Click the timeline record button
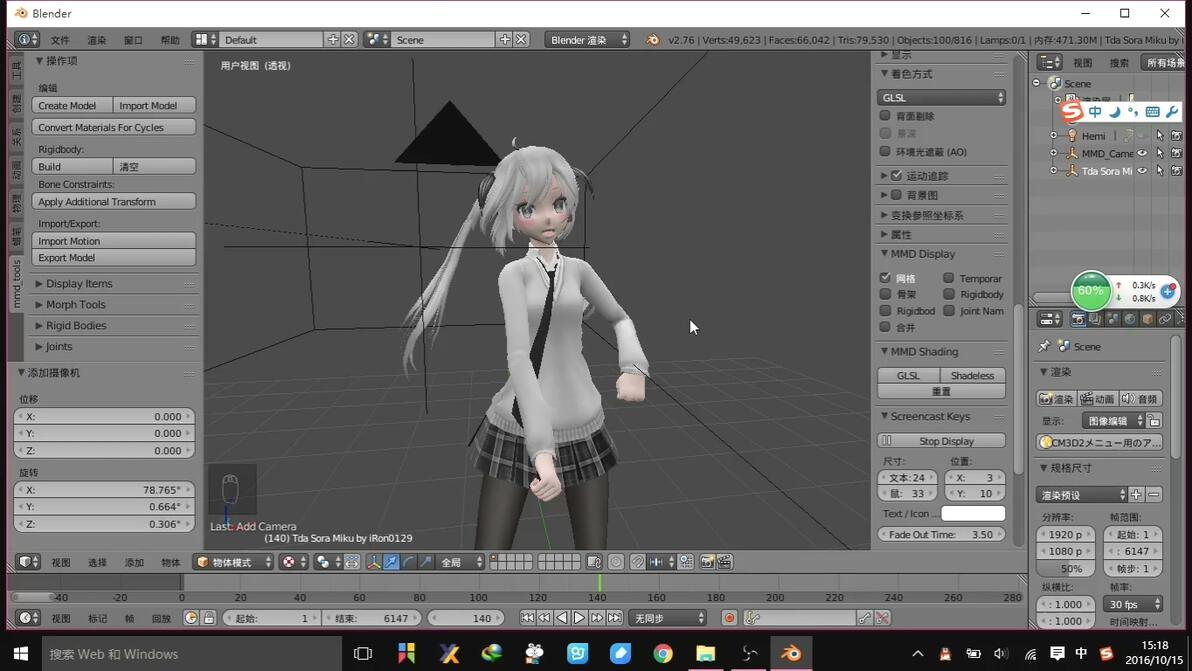Screen dimensions: 1192x671 tap(729, 618)
